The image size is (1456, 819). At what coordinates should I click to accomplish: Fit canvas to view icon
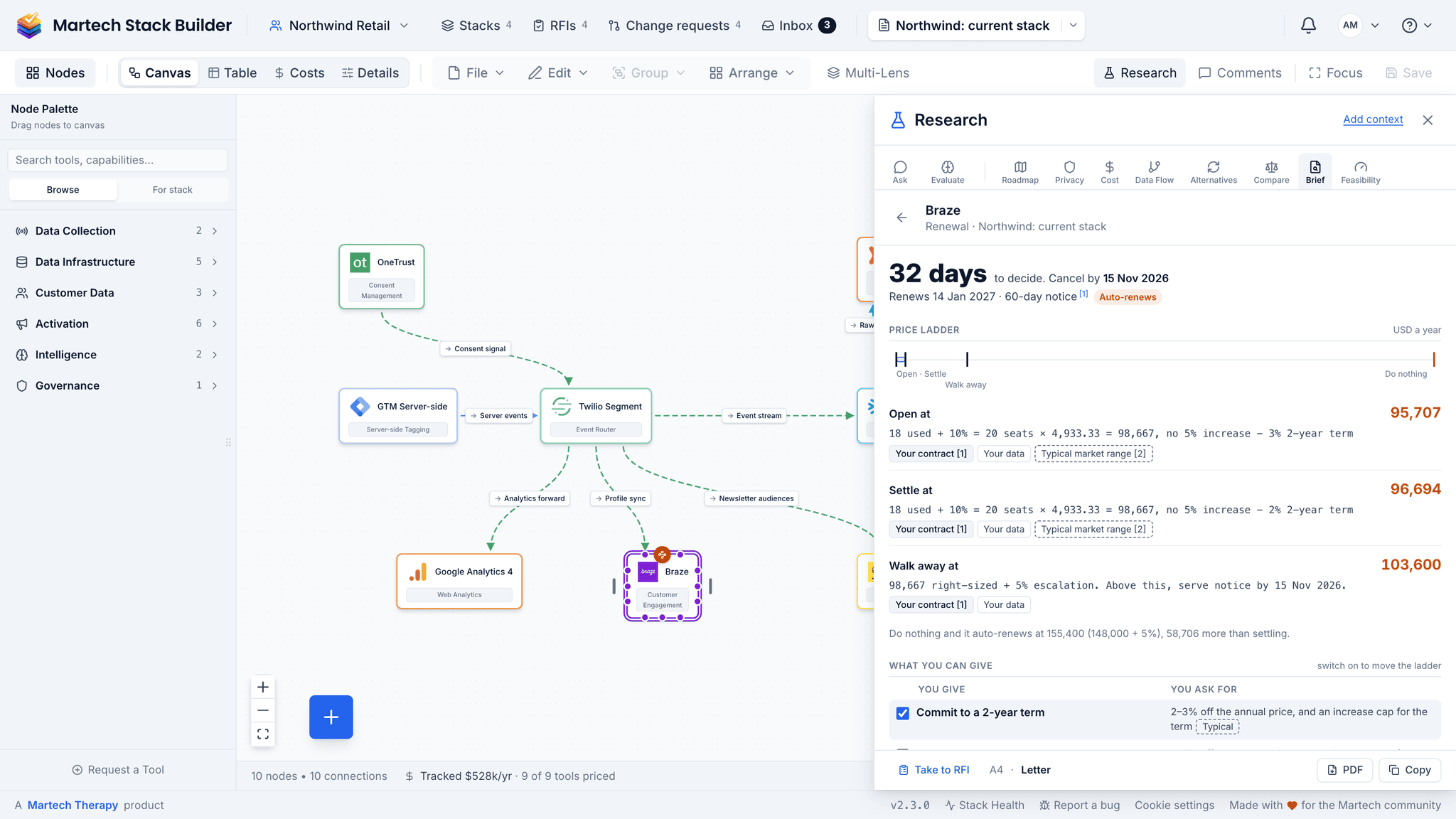[263, 734]
